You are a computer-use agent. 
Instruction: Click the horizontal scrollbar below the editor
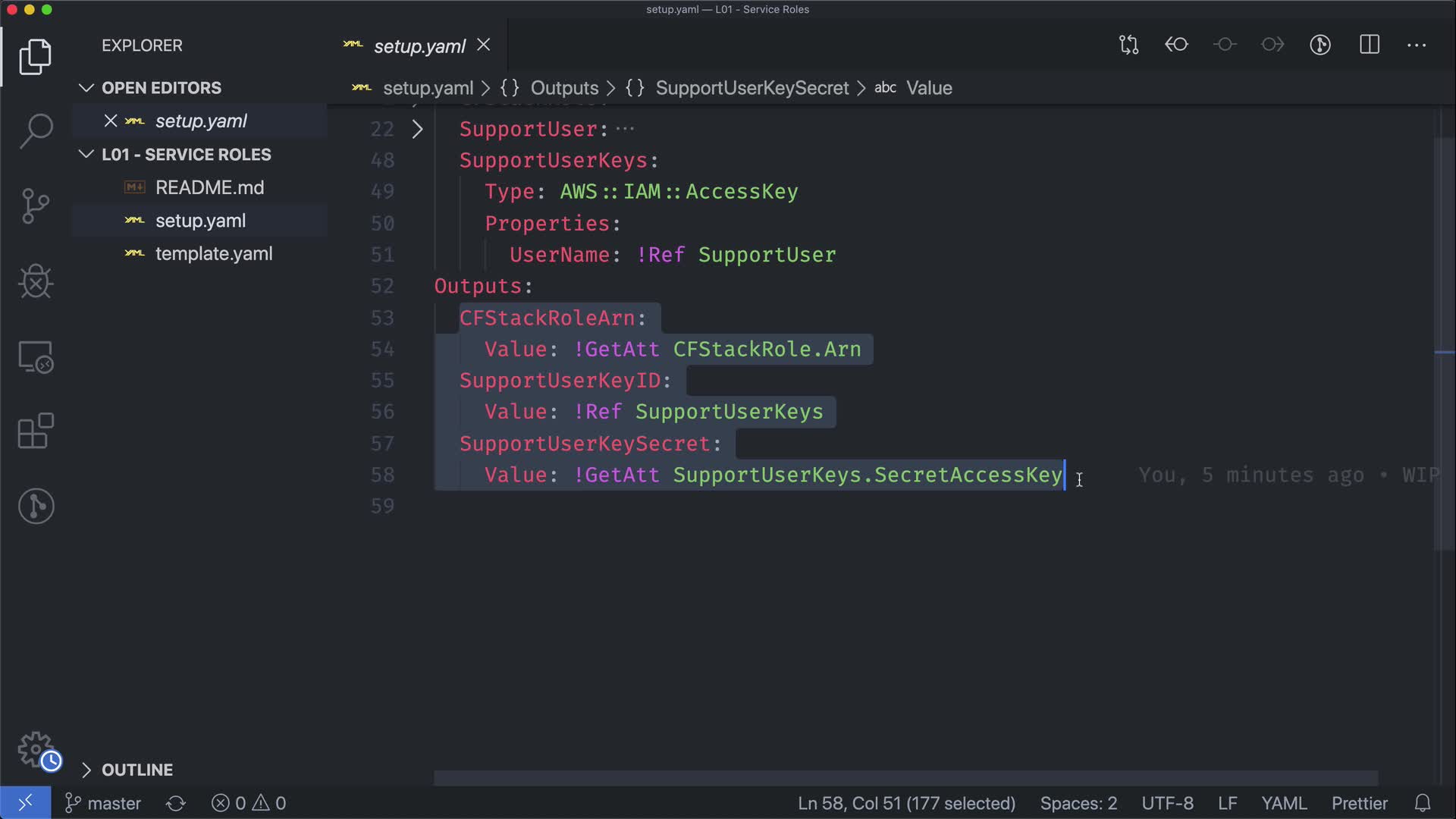(905, 779)
